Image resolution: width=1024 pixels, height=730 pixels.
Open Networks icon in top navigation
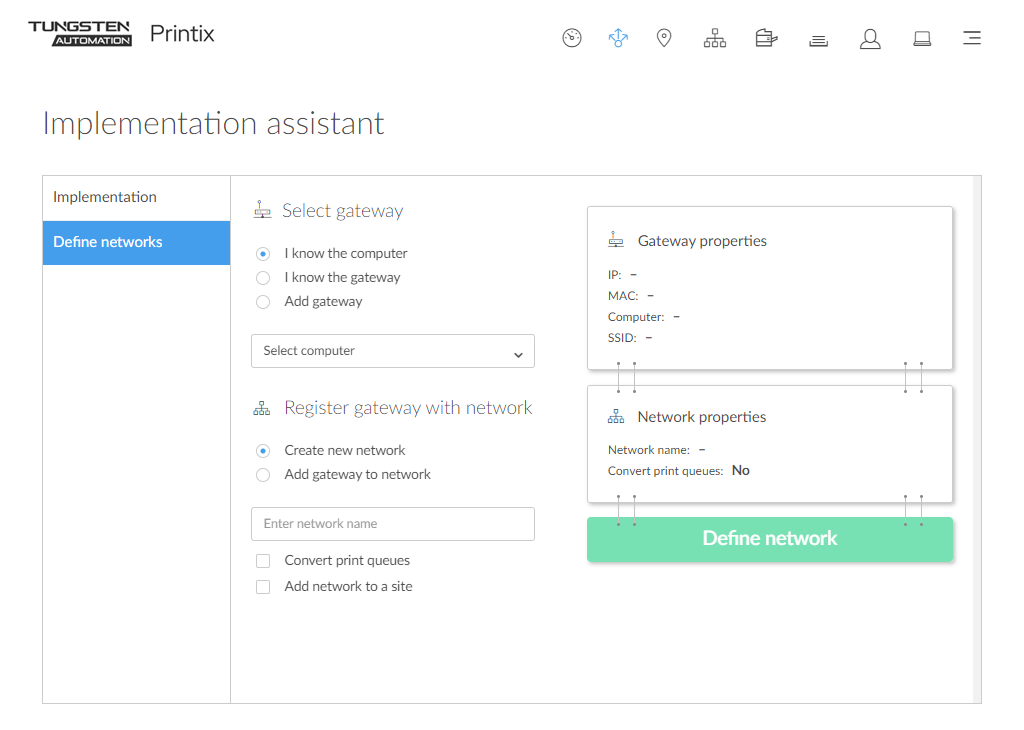point(715,38)
